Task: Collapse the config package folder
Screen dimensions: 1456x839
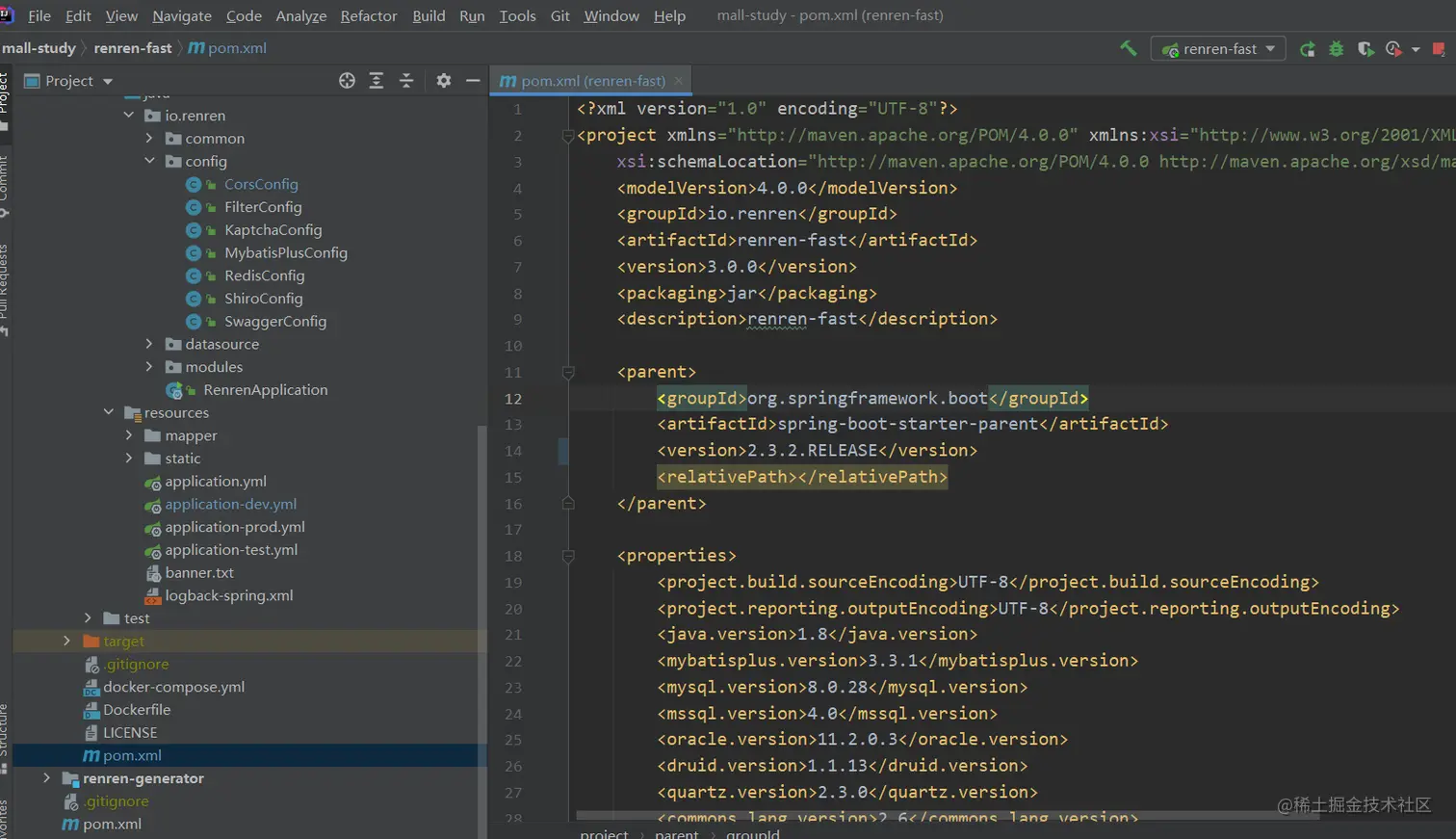Action: [x=149, y=161]
